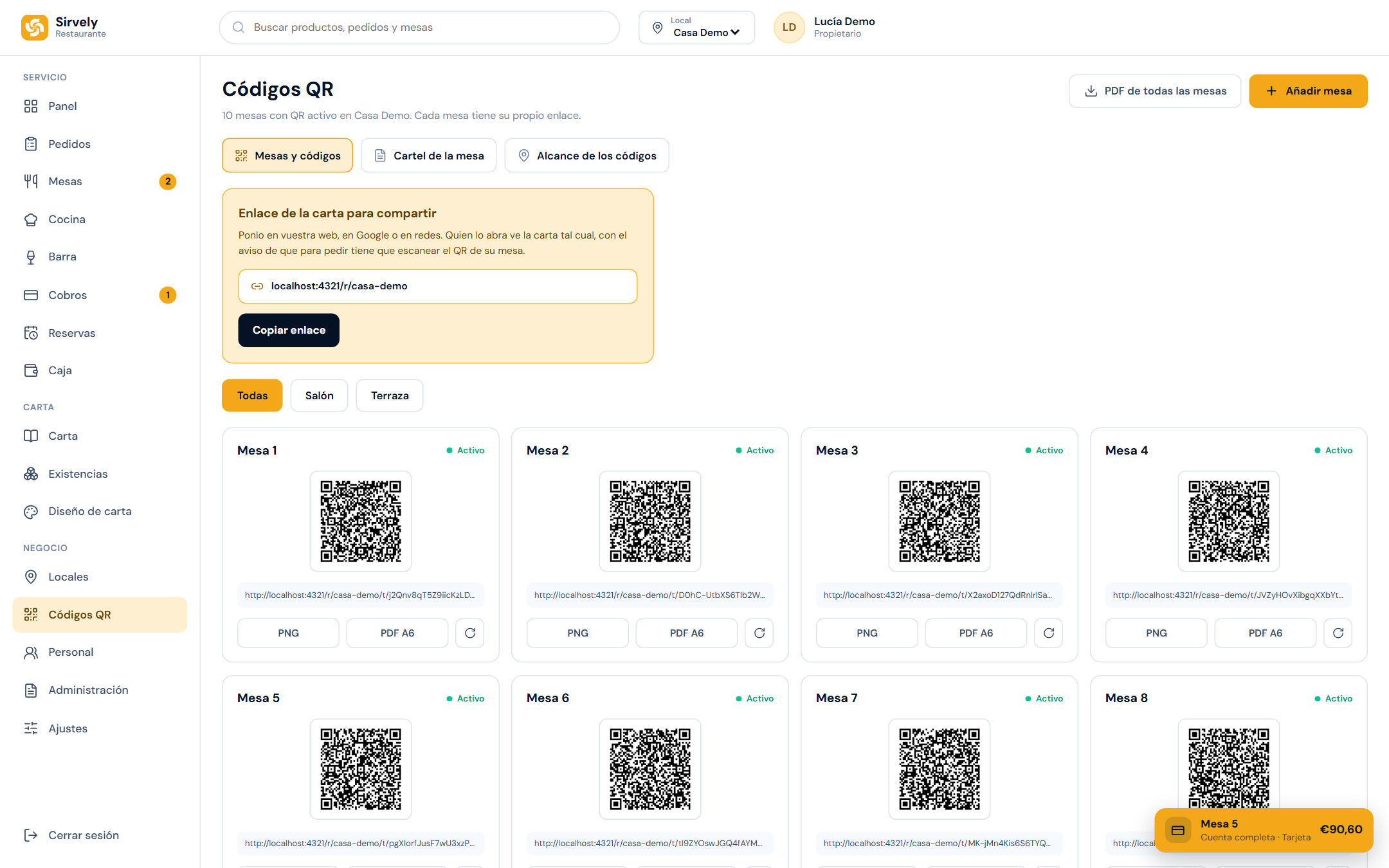1389x868 pixels.
Task: Click the localhost:4321/r/casa-demo link field
Action: (x=438, y=286)
